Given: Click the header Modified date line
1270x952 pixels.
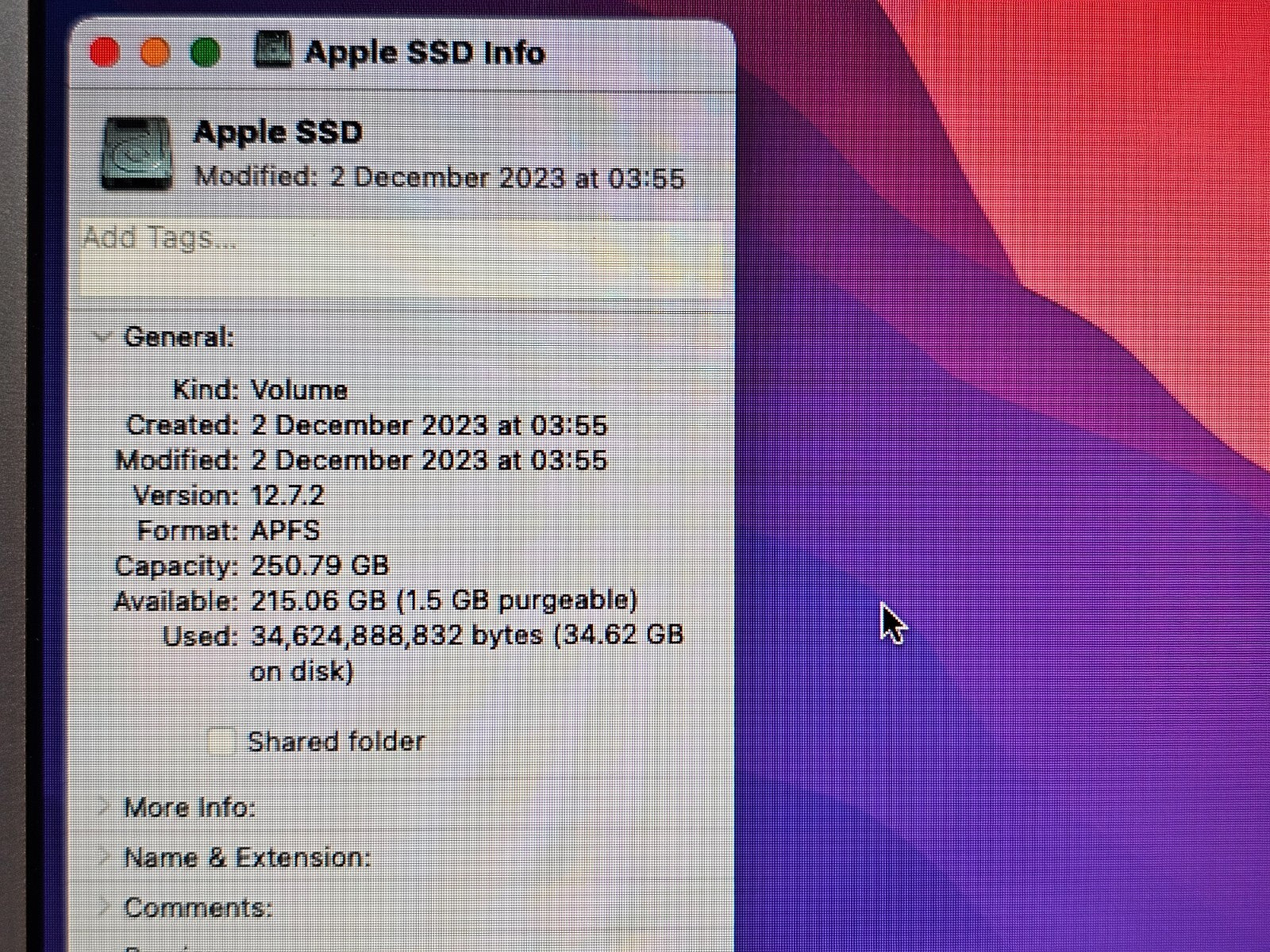Looking at the screenshot, I should (439, 177).
